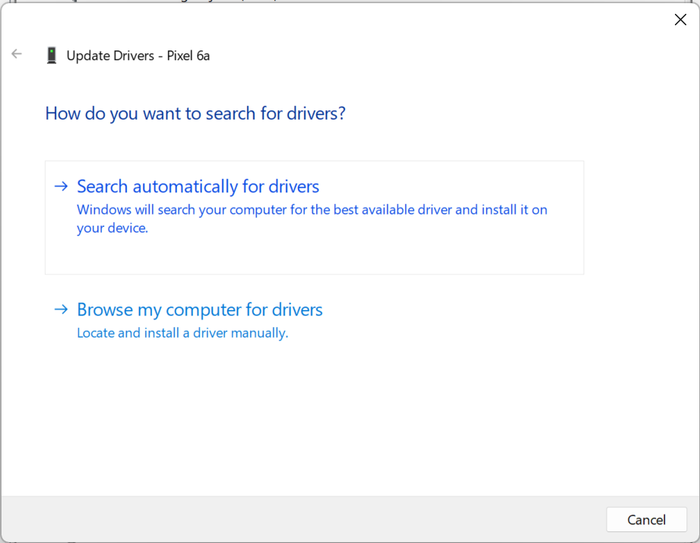Click the word 'Search' in first option title
700x543 pixels.
[102, 186]
